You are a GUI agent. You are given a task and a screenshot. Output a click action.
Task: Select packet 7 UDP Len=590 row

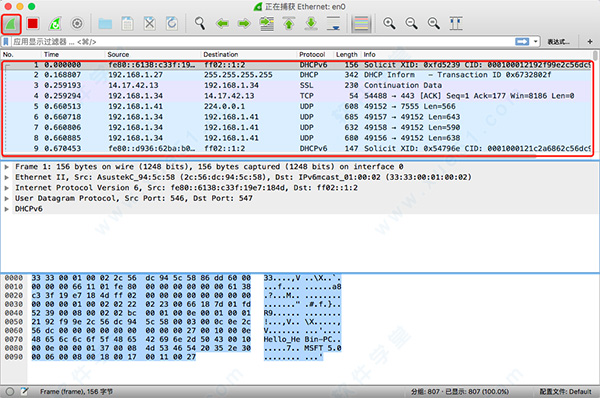(297, 127)
